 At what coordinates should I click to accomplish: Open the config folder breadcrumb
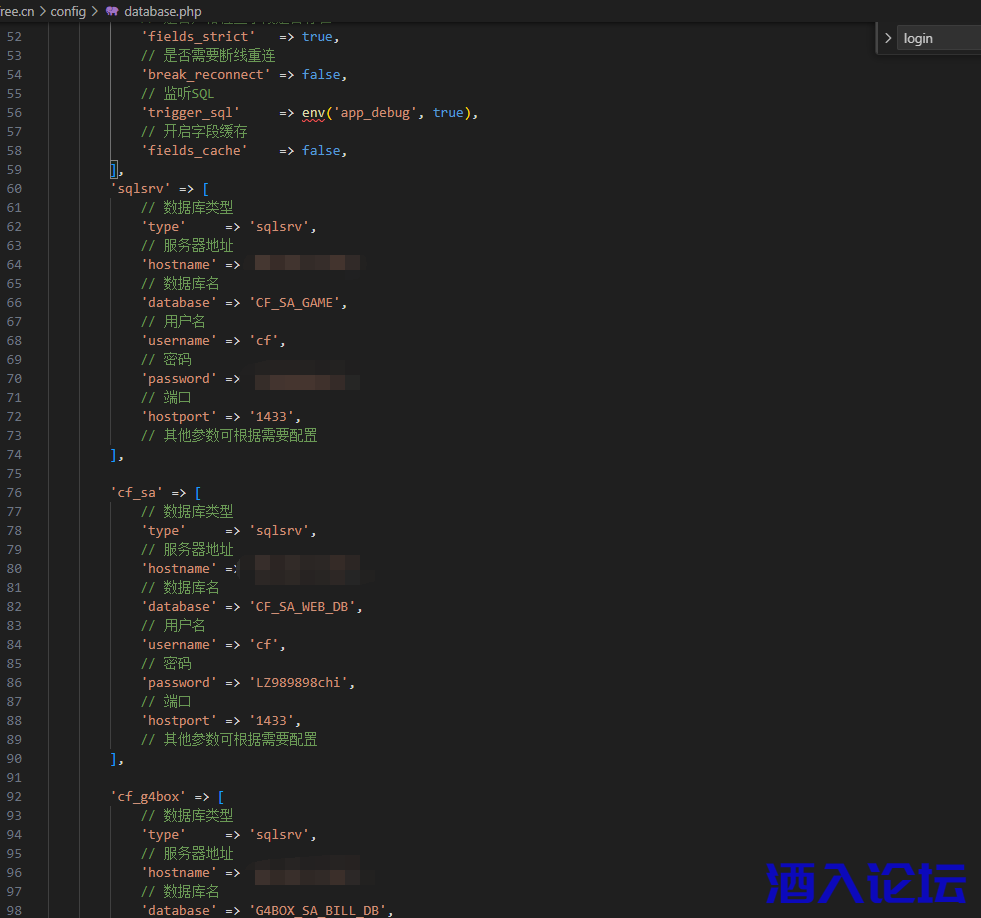pos(68,11)
